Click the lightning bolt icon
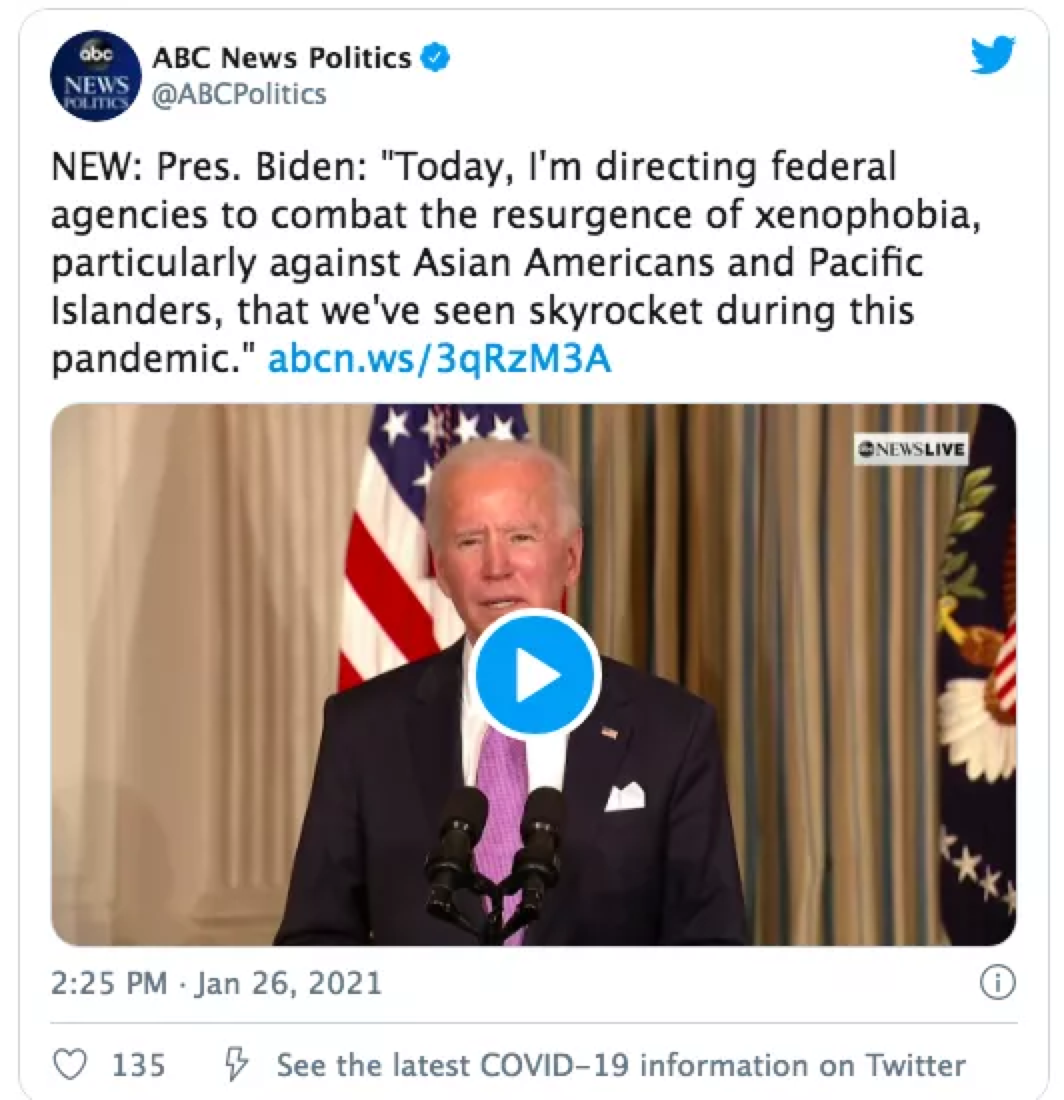This screenshot has width=1064, height=1100. pyautogui.click(x=236, y=1064)
